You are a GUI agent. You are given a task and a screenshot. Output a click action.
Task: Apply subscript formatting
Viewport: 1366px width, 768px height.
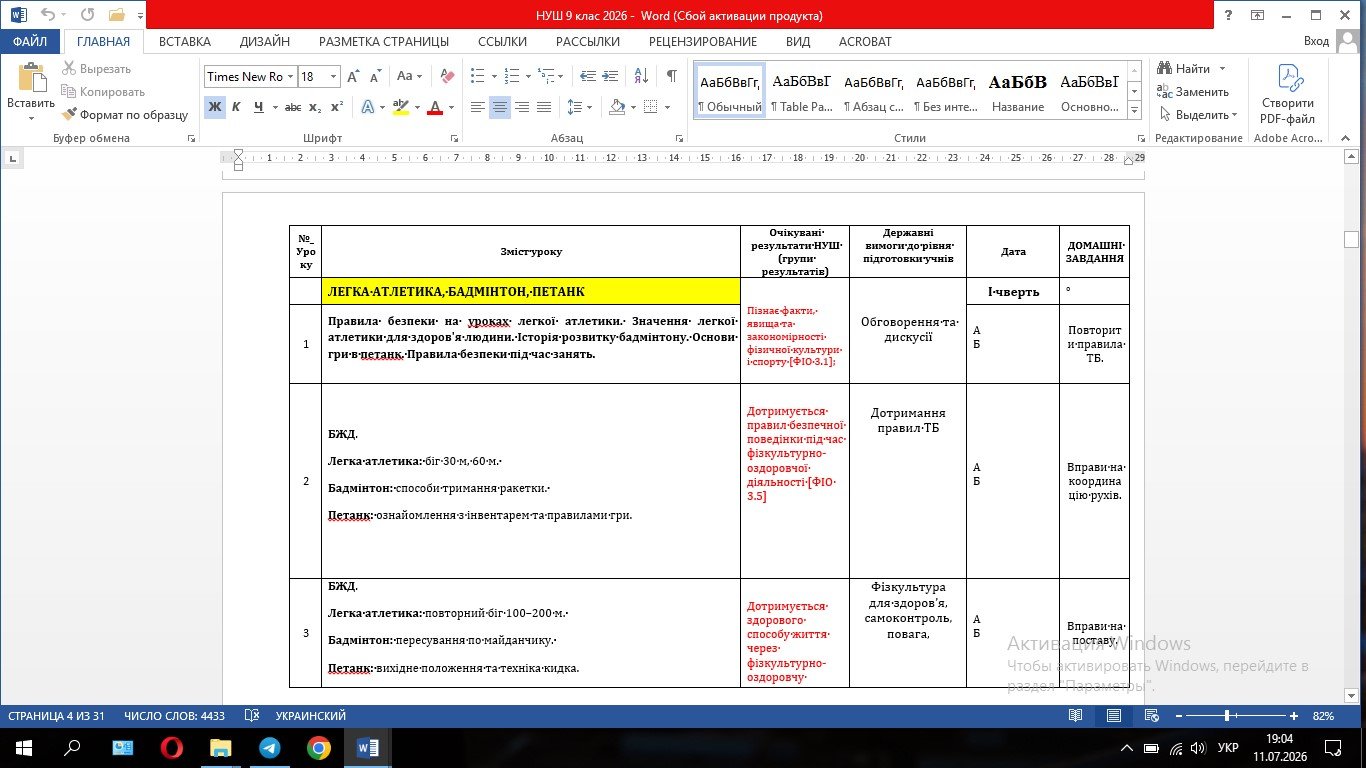tap(315, 107)
